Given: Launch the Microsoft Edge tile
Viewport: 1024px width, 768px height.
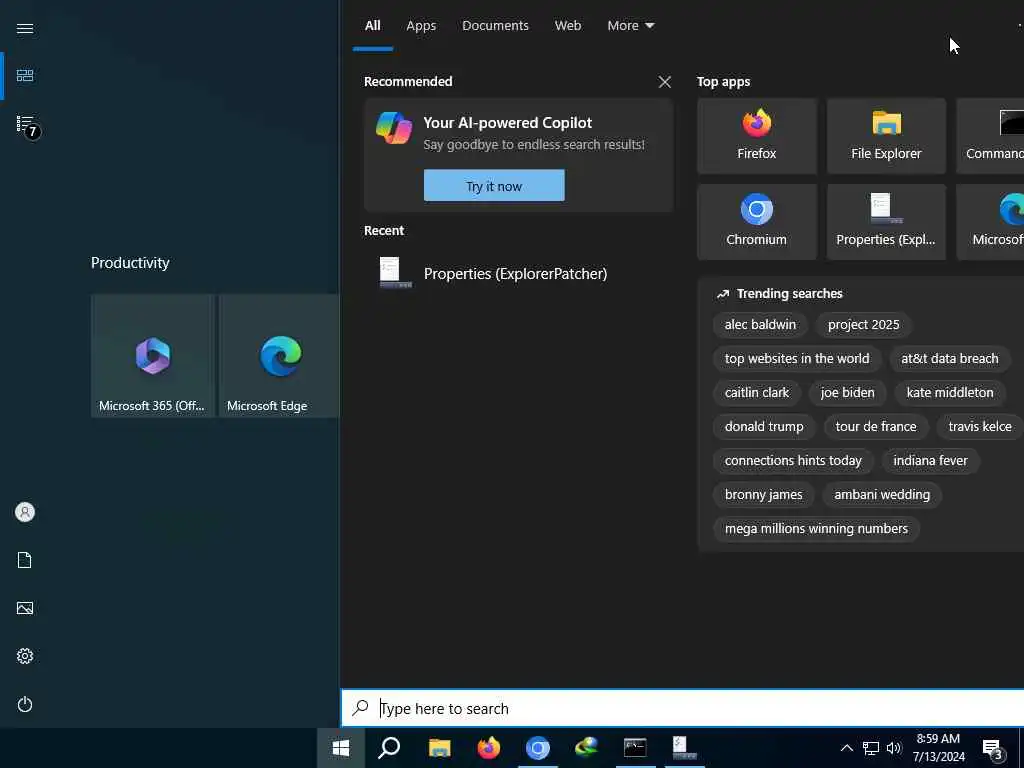Looking at the screenshot, I should (280, 356).
